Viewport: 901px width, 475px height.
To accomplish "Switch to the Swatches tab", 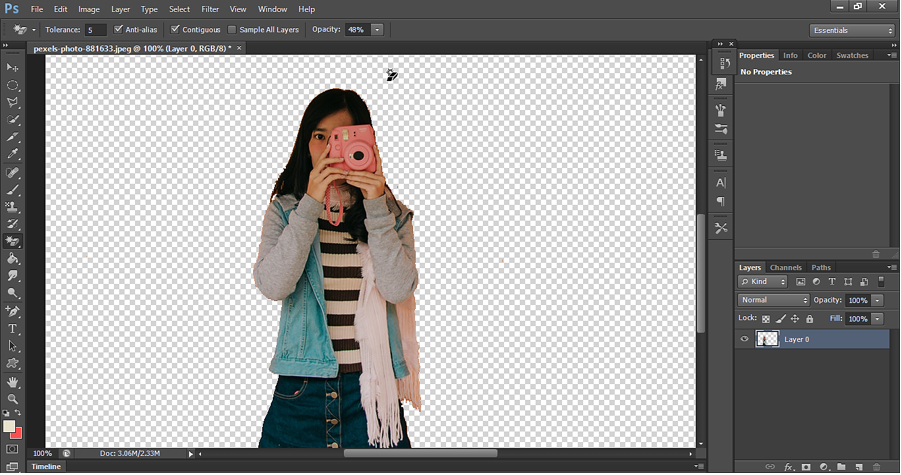I will (852, 56).
